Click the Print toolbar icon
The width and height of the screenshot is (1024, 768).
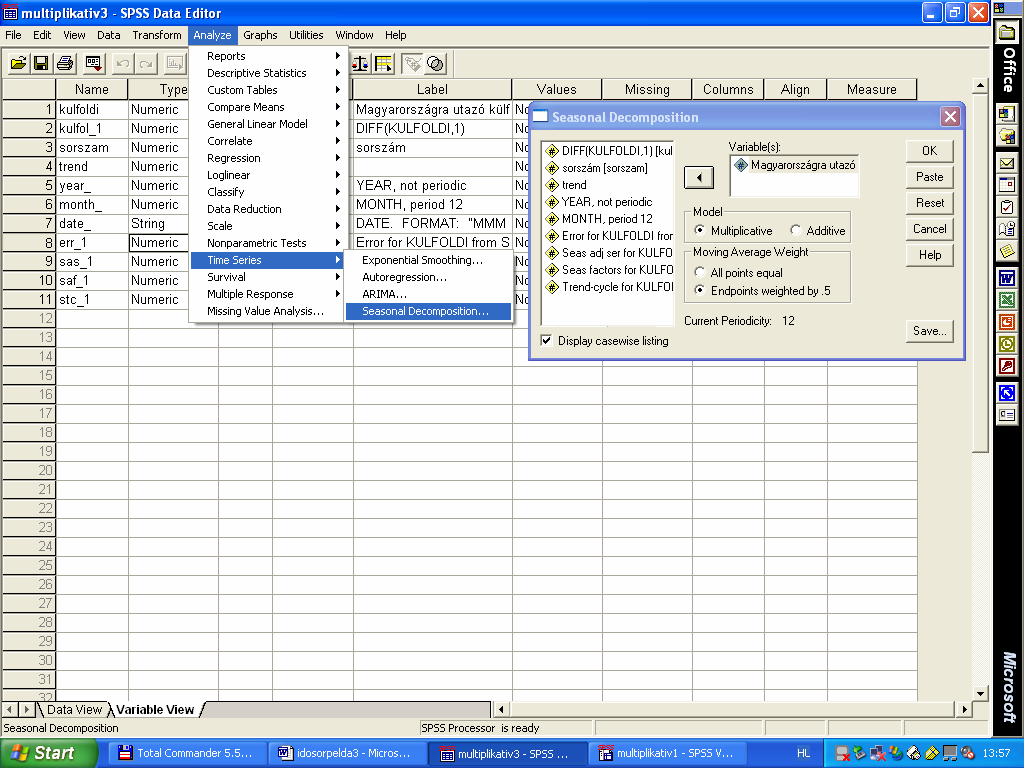coord(65,63)
